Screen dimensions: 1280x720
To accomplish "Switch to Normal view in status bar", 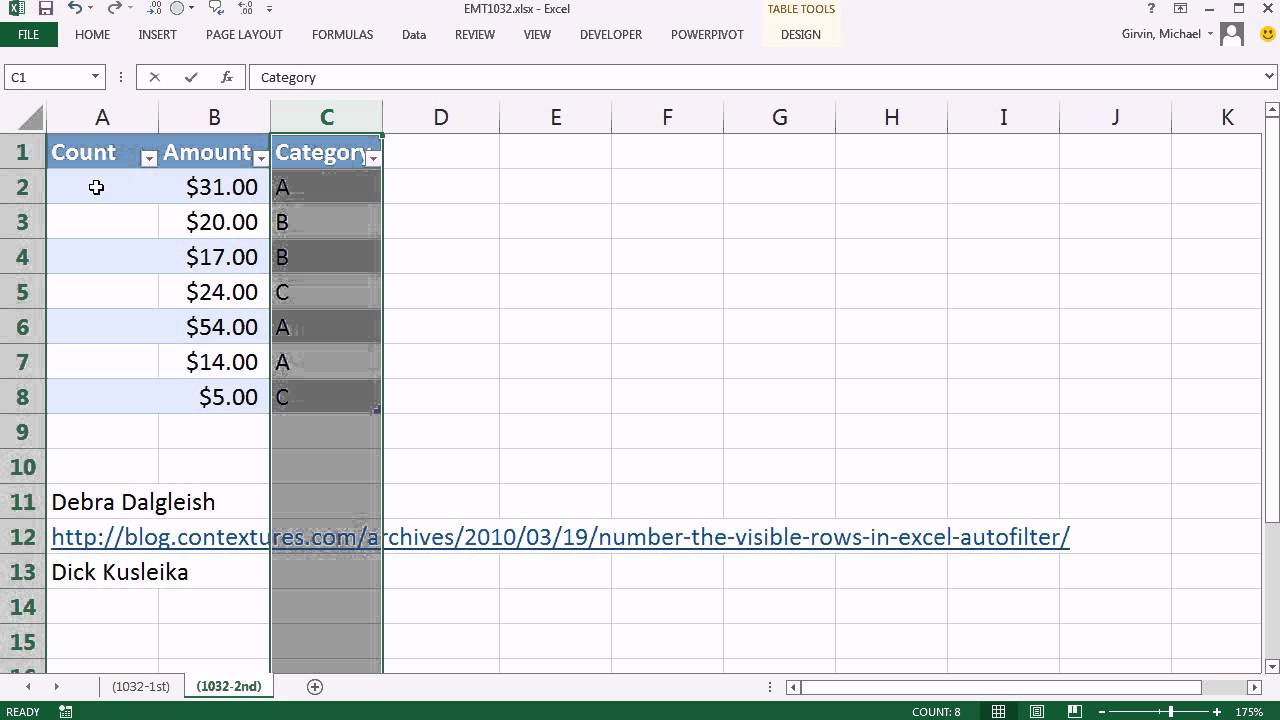I will pyautogui.click(x=998, y=712).
